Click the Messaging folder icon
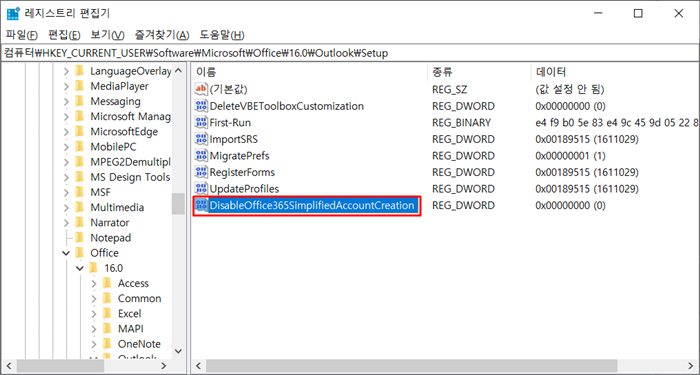 79,101
